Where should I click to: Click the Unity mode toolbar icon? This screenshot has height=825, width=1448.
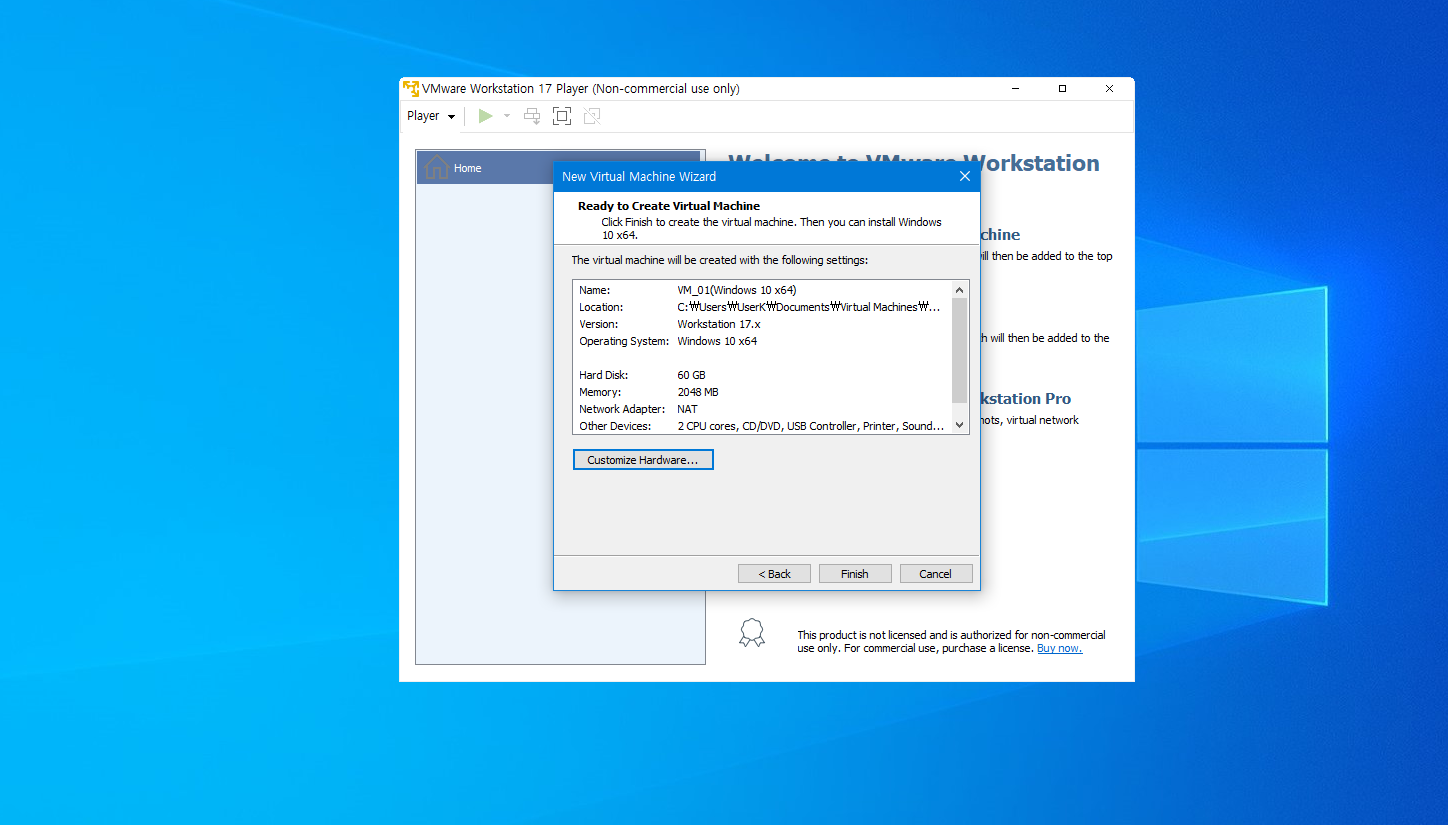pyautogui.click(x=592, y=116)
